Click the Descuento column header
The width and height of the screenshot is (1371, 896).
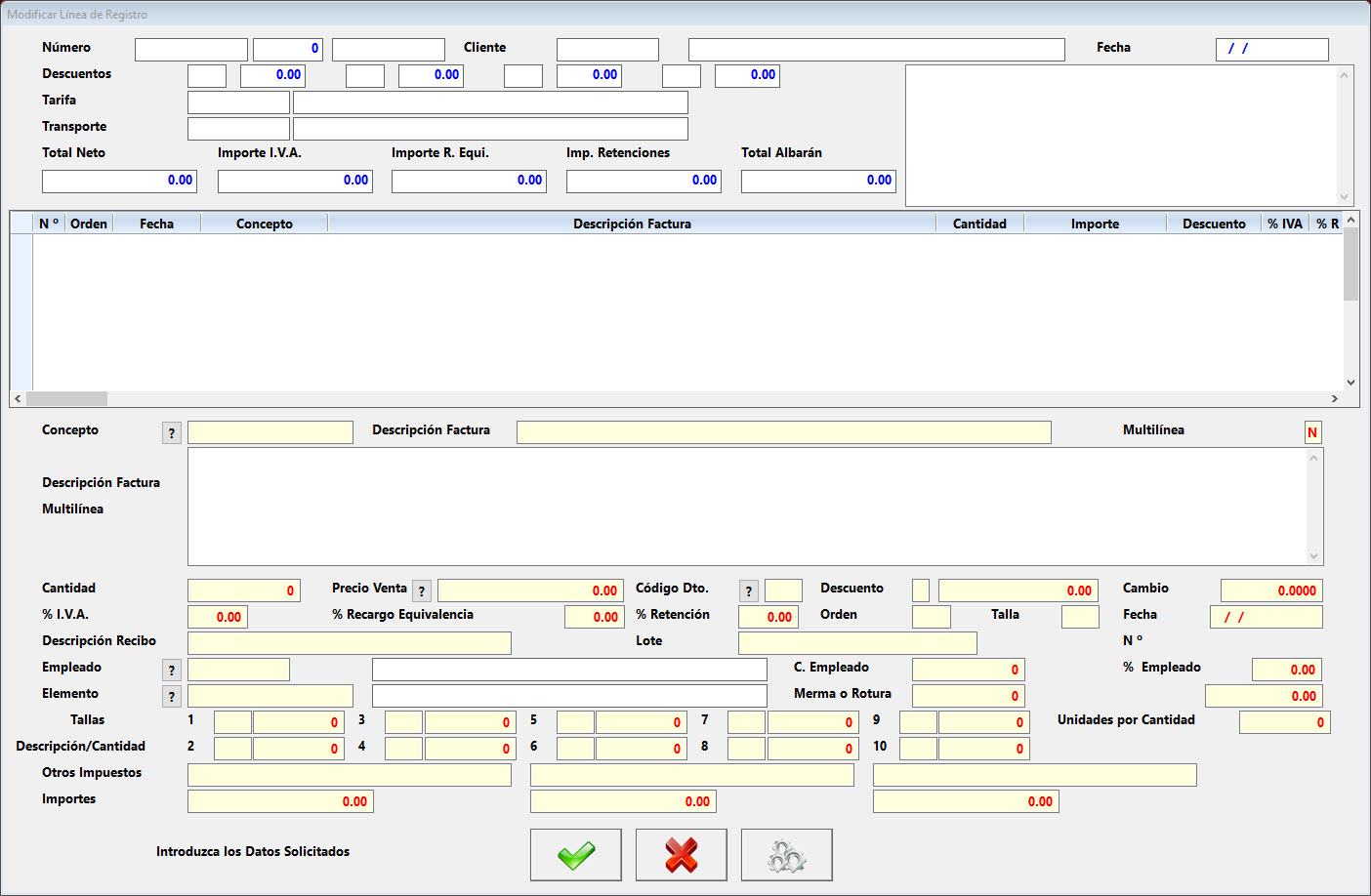coord(1214,224)
